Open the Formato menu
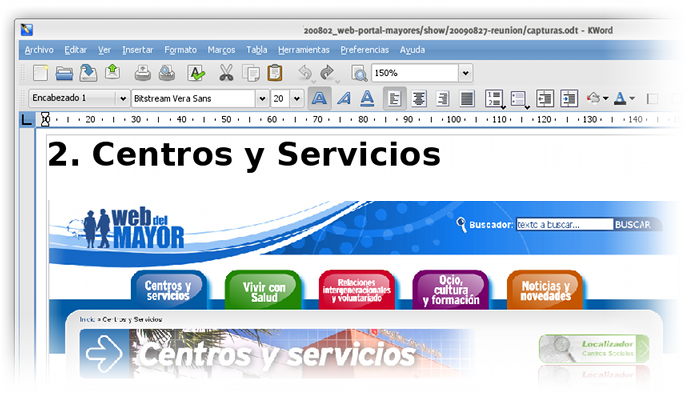This screenshot has width=700, height=400. tap(180, 50)
